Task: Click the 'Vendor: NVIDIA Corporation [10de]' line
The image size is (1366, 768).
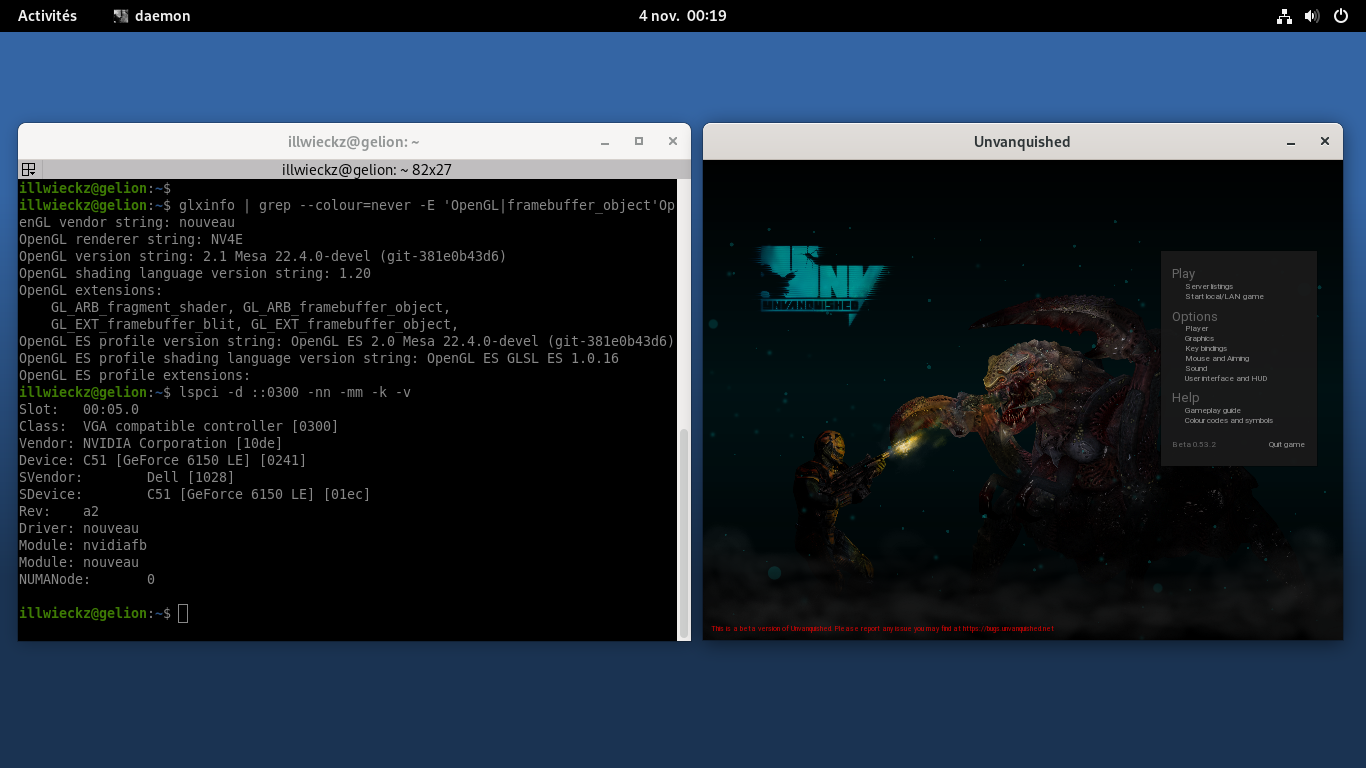Action: pos(151,443)
